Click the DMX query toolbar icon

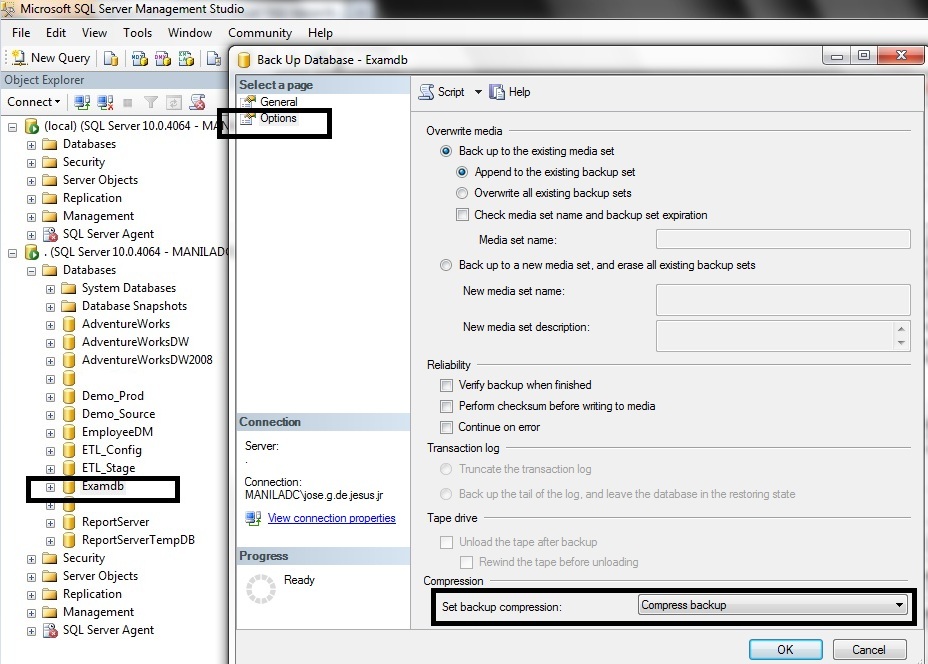pos(163,58)
